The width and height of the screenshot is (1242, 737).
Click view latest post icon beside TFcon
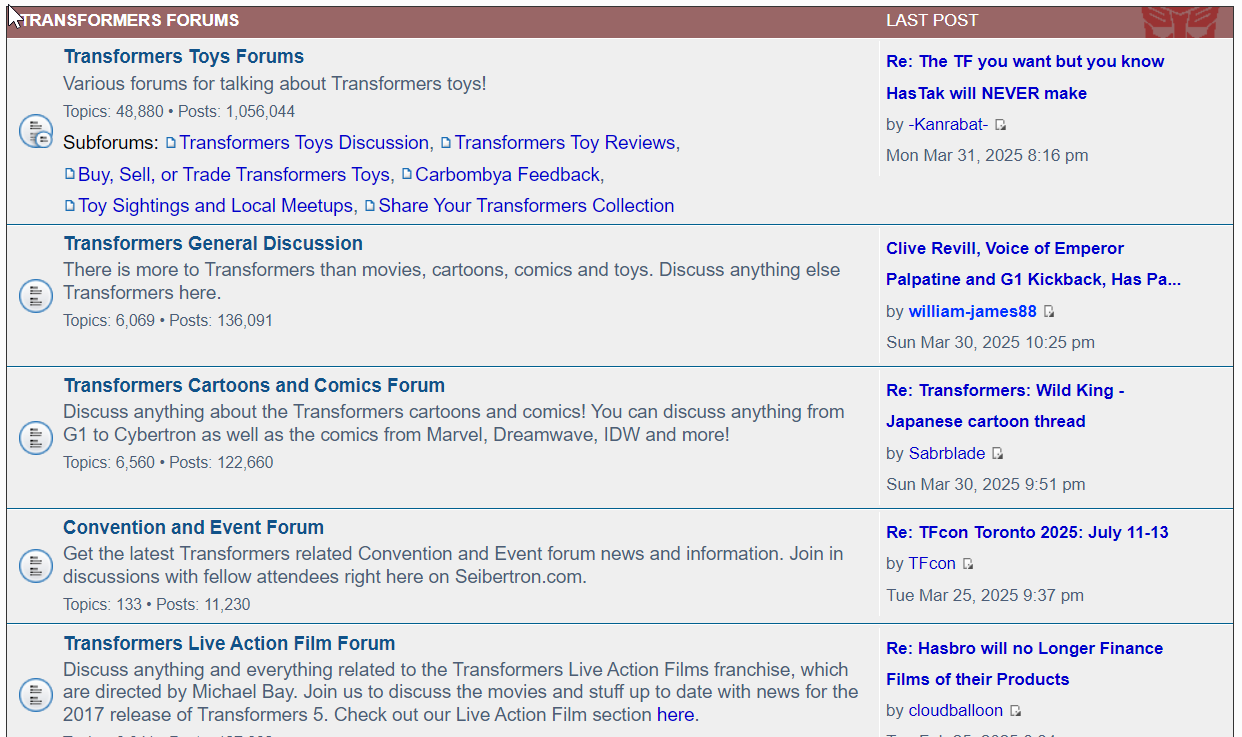coord(968,564)
